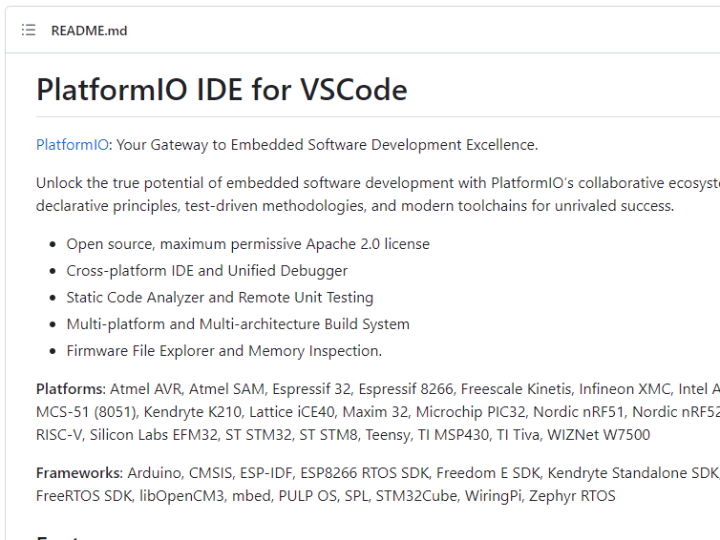
Task: Click the "Your Gateway to Embedded Software" tagline
Action: pos(327,145)
